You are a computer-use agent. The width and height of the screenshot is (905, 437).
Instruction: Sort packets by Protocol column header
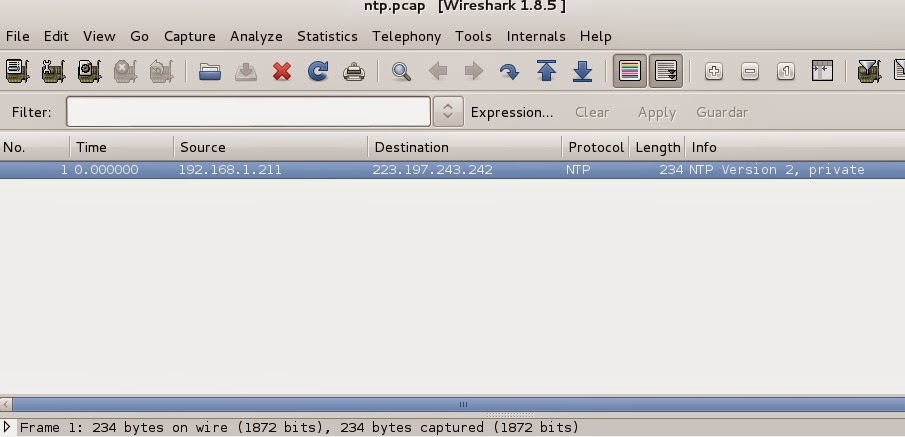pos(595,147)
